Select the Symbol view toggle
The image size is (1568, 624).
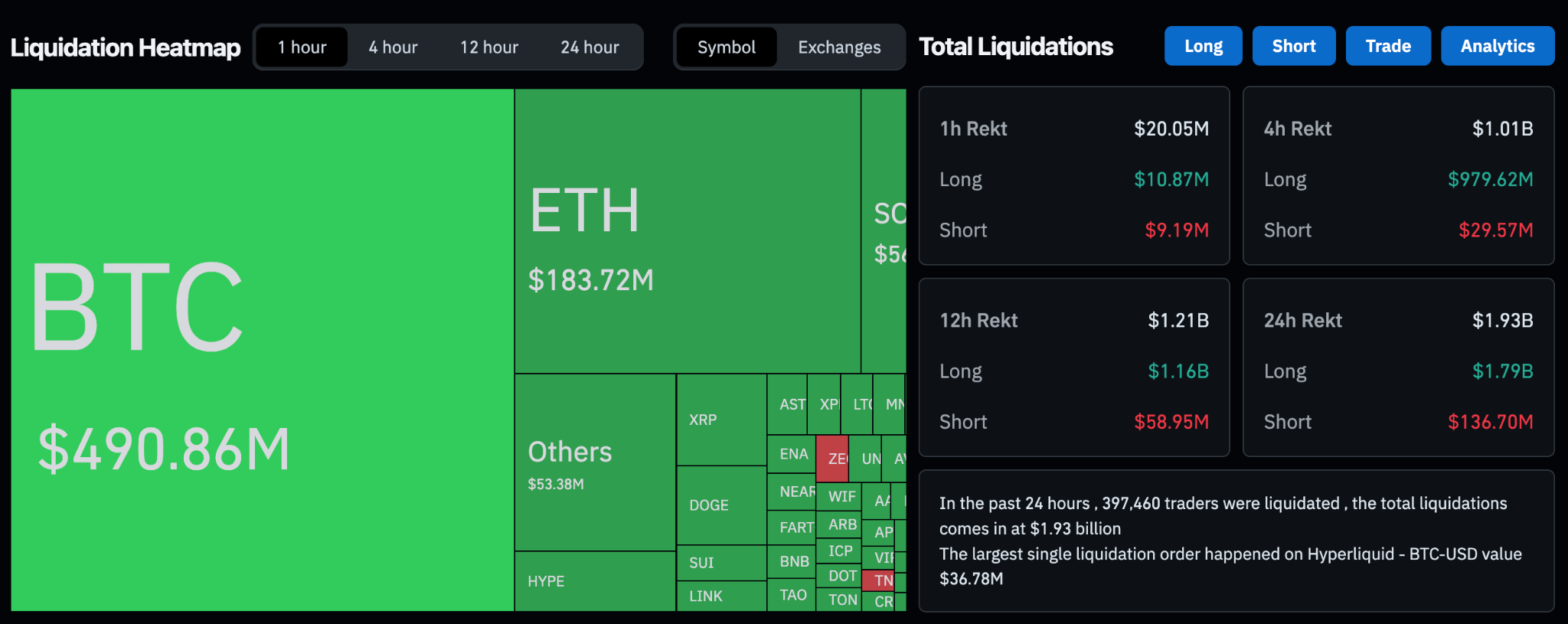[727, 47]
